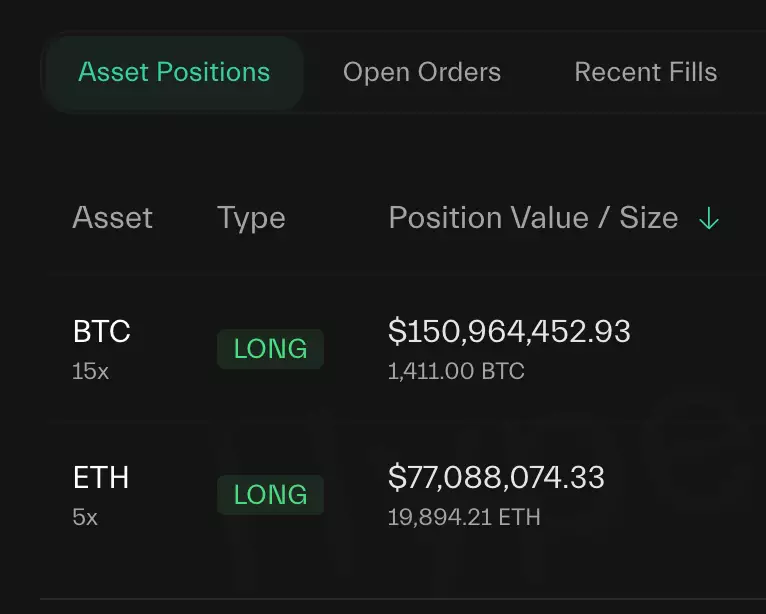The height and width of the screenshot is (614, 766).
Task: Click the BTC asset name
Action: point(102,332)
